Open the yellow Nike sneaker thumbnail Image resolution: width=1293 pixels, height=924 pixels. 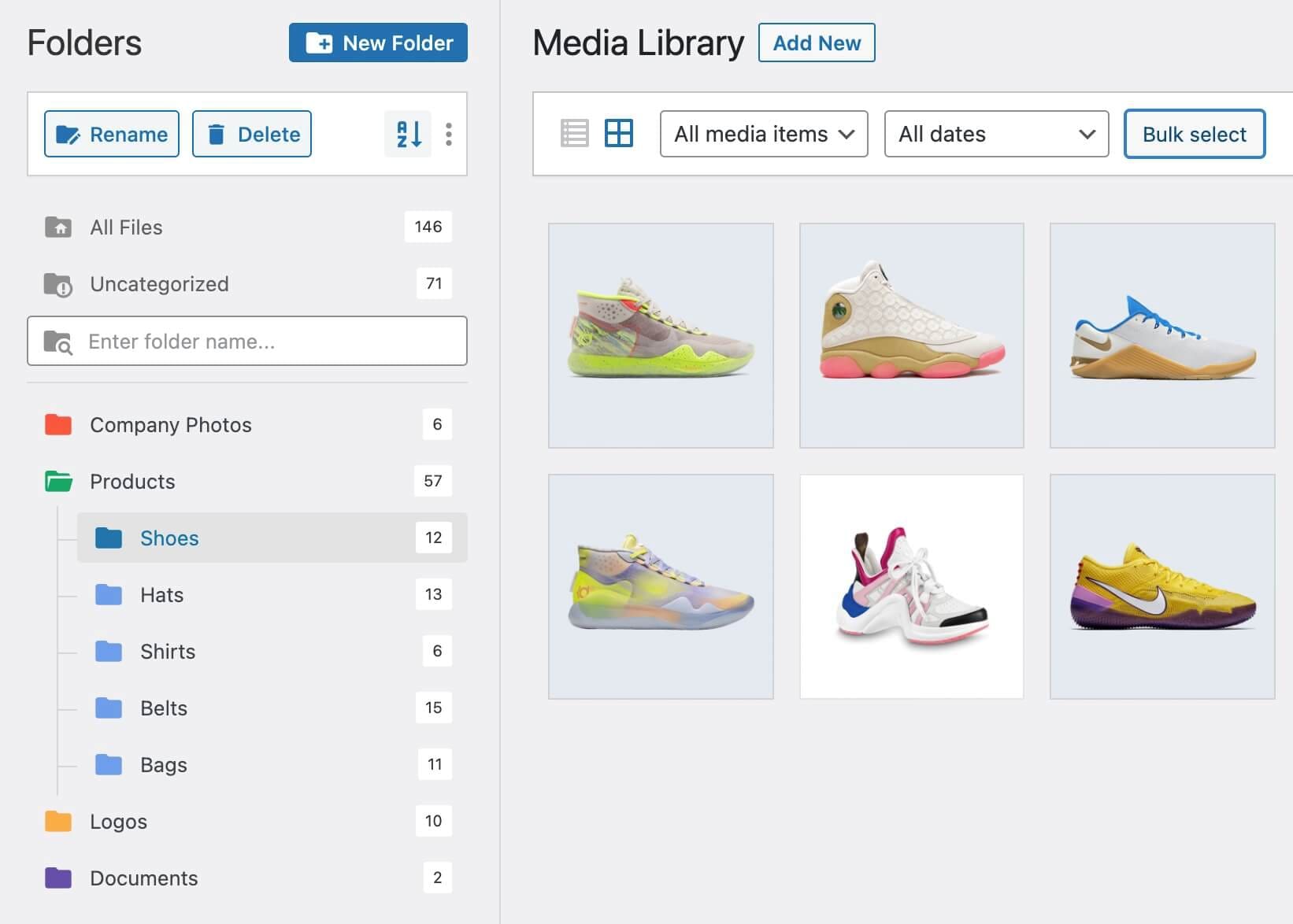point(1161,586)
